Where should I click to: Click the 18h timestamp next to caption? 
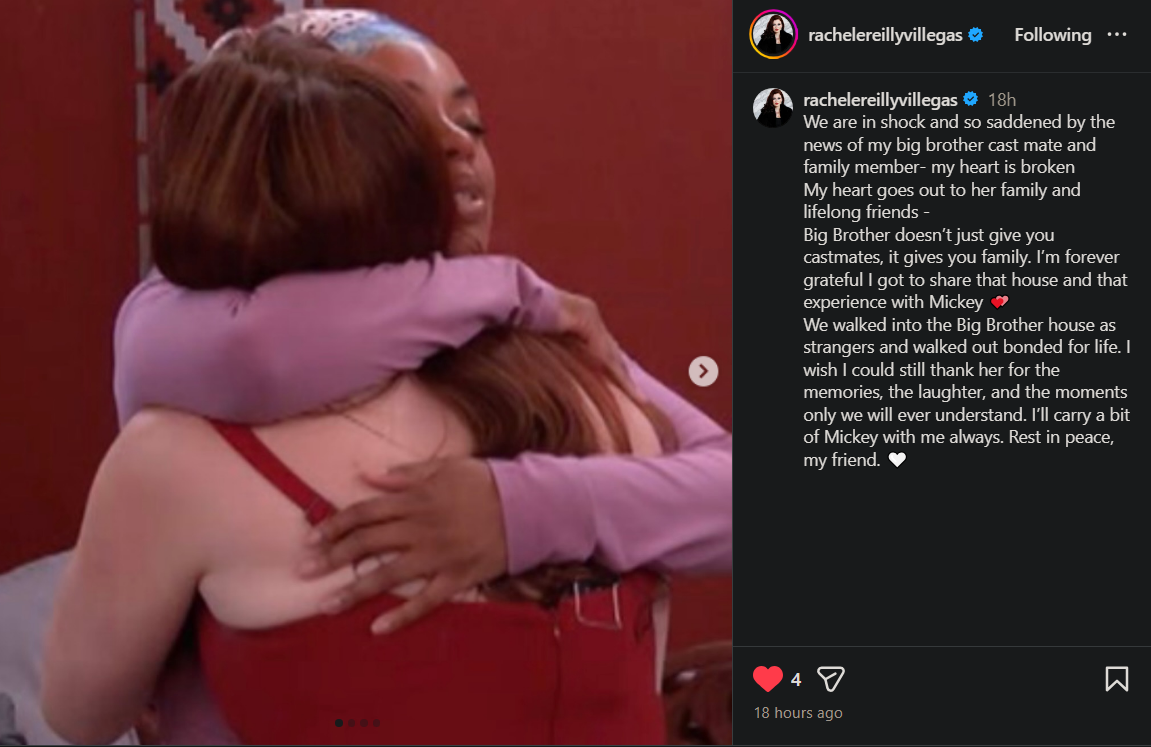point(1001,100)
